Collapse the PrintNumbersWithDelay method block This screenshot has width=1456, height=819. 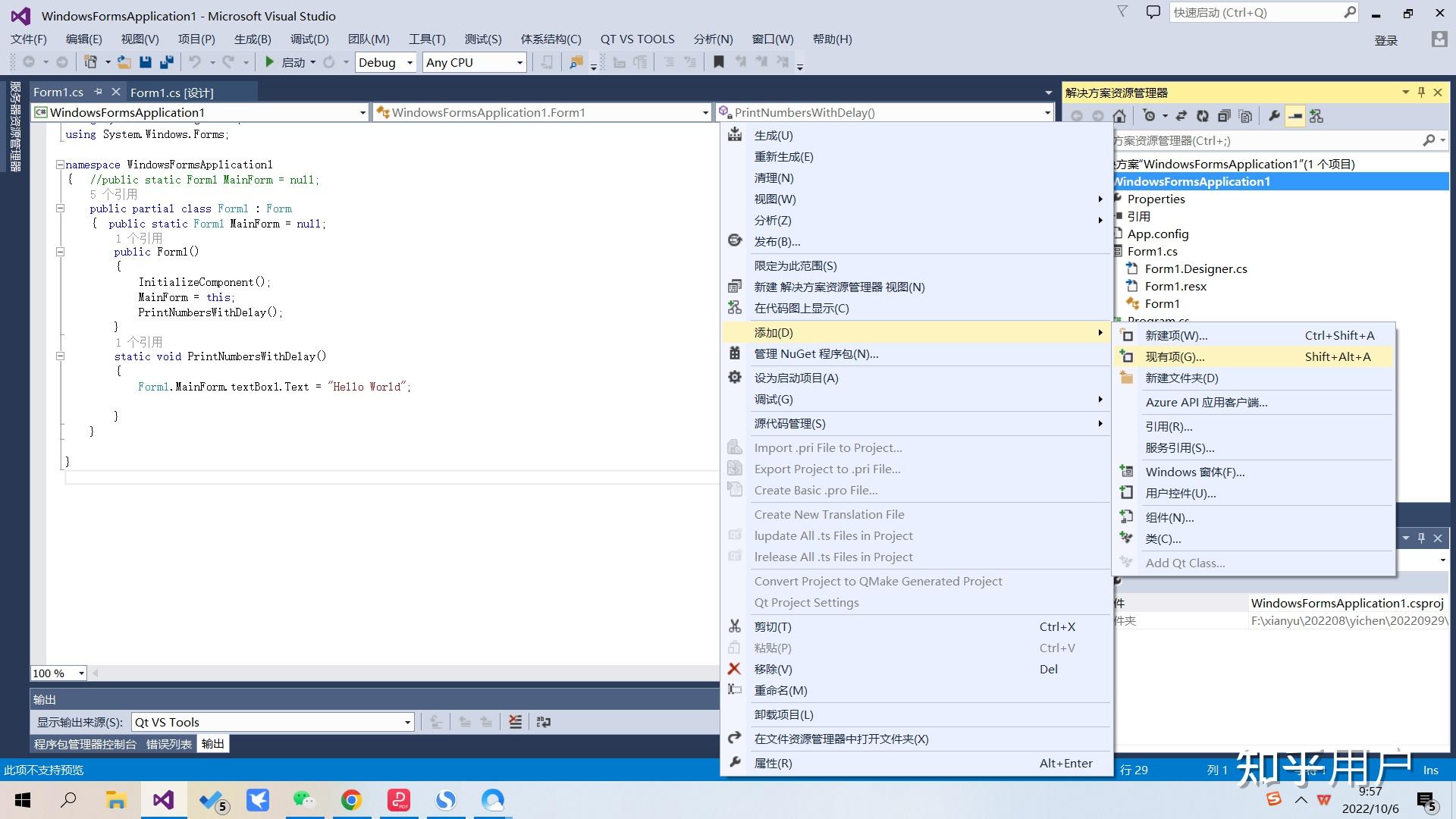click(60, 356)
